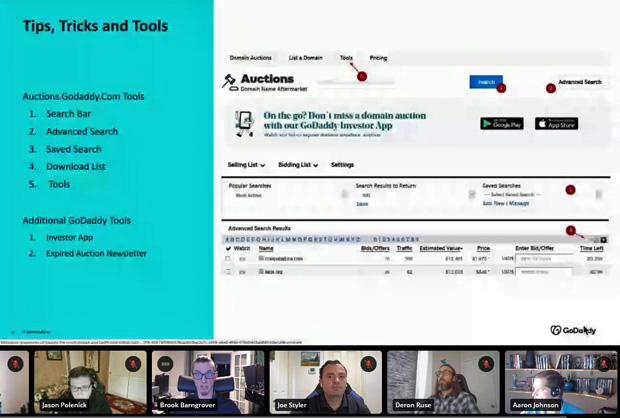620x418 pixels.
Task: Click 'Saved Search' in the slide list
Action: [74, 149]
